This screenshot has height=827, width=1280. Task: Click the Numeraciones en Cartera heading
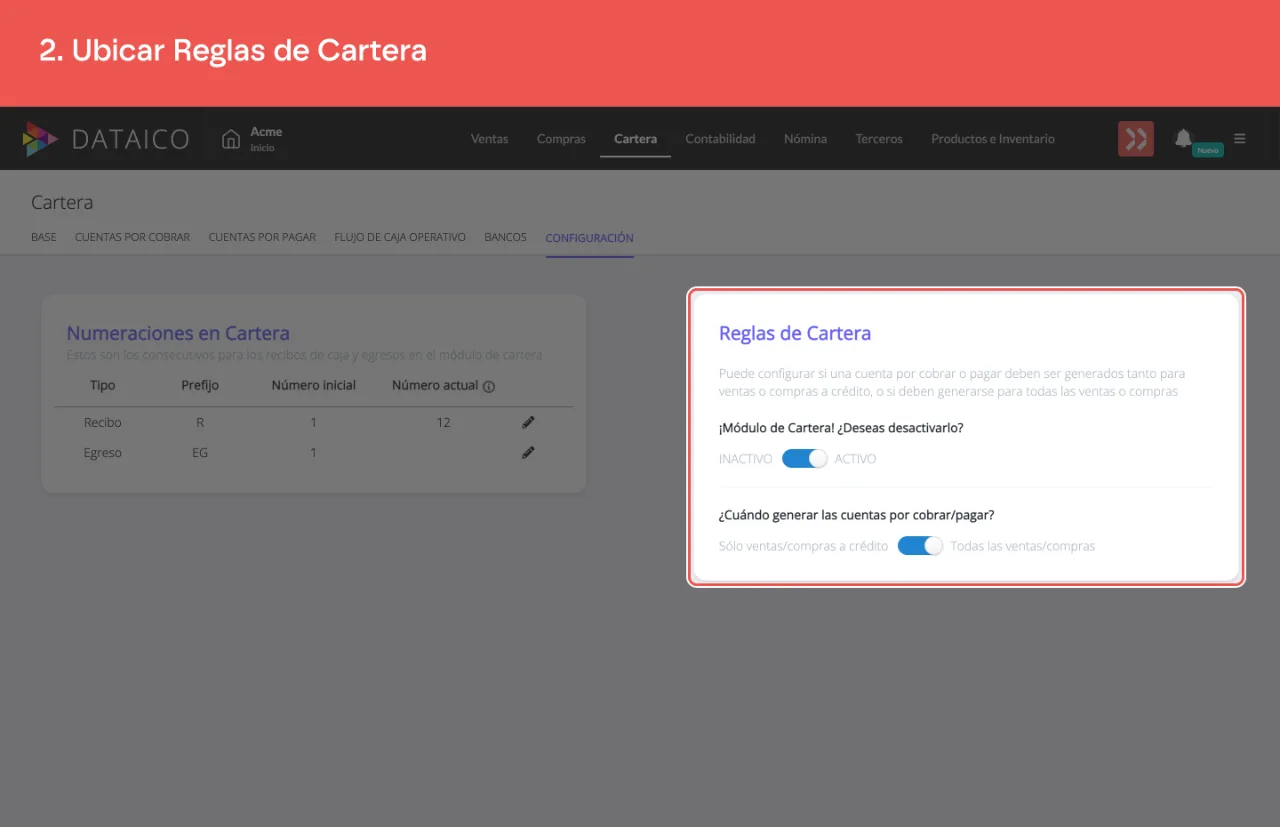(x=178, y=333)
